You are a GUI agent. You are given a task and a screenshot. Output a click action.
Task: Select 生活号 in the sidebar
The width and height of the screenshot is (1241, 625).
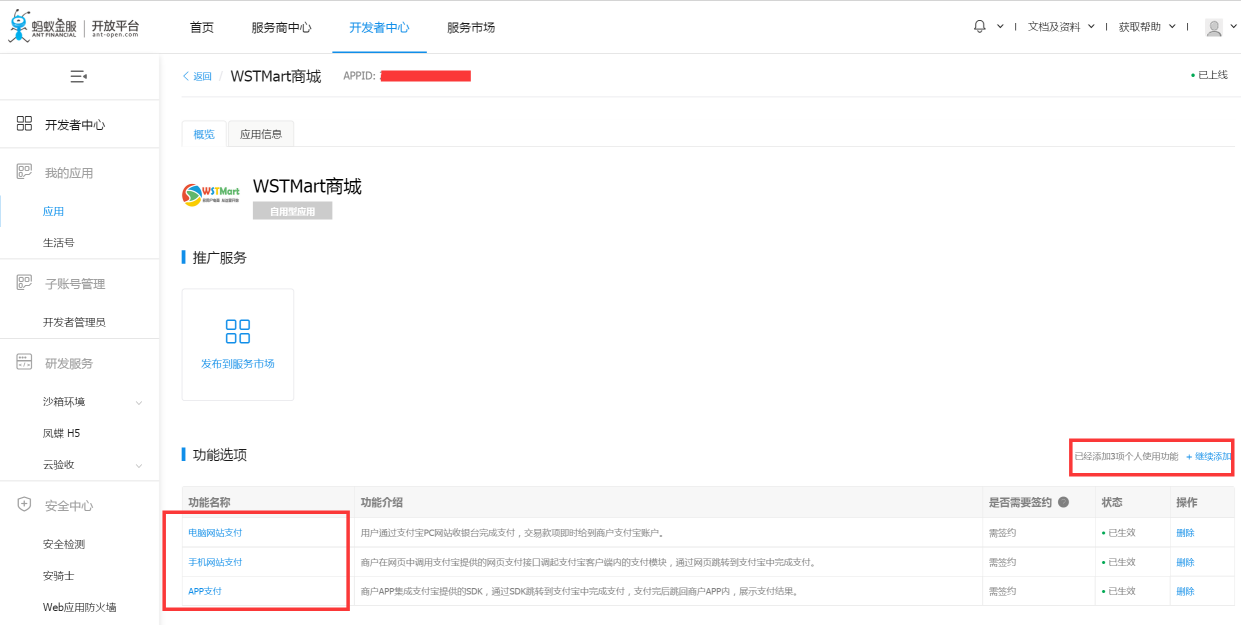click(59, 242)
